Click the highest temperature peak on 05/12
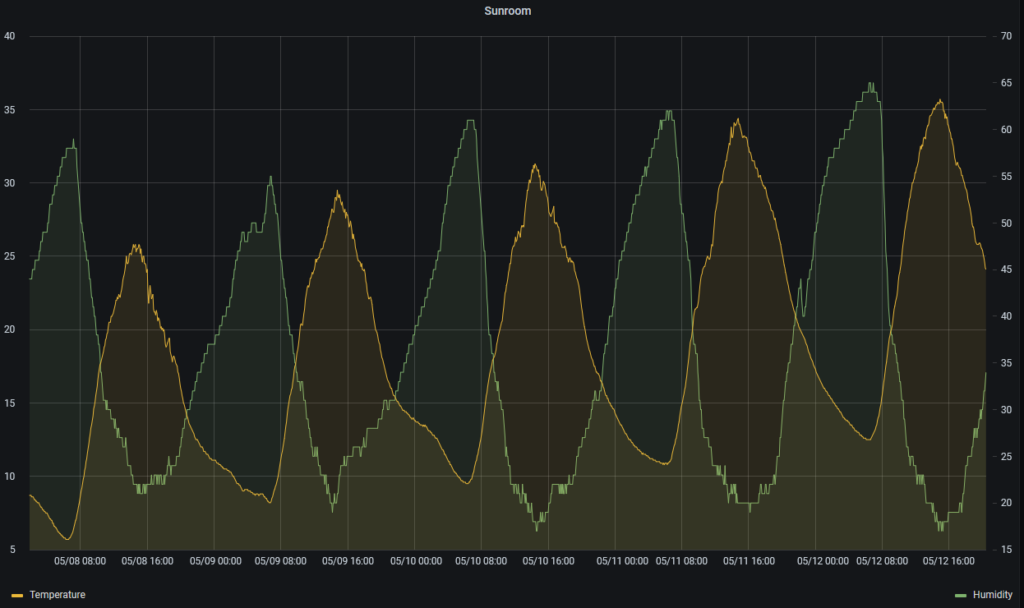 (939, 100)
